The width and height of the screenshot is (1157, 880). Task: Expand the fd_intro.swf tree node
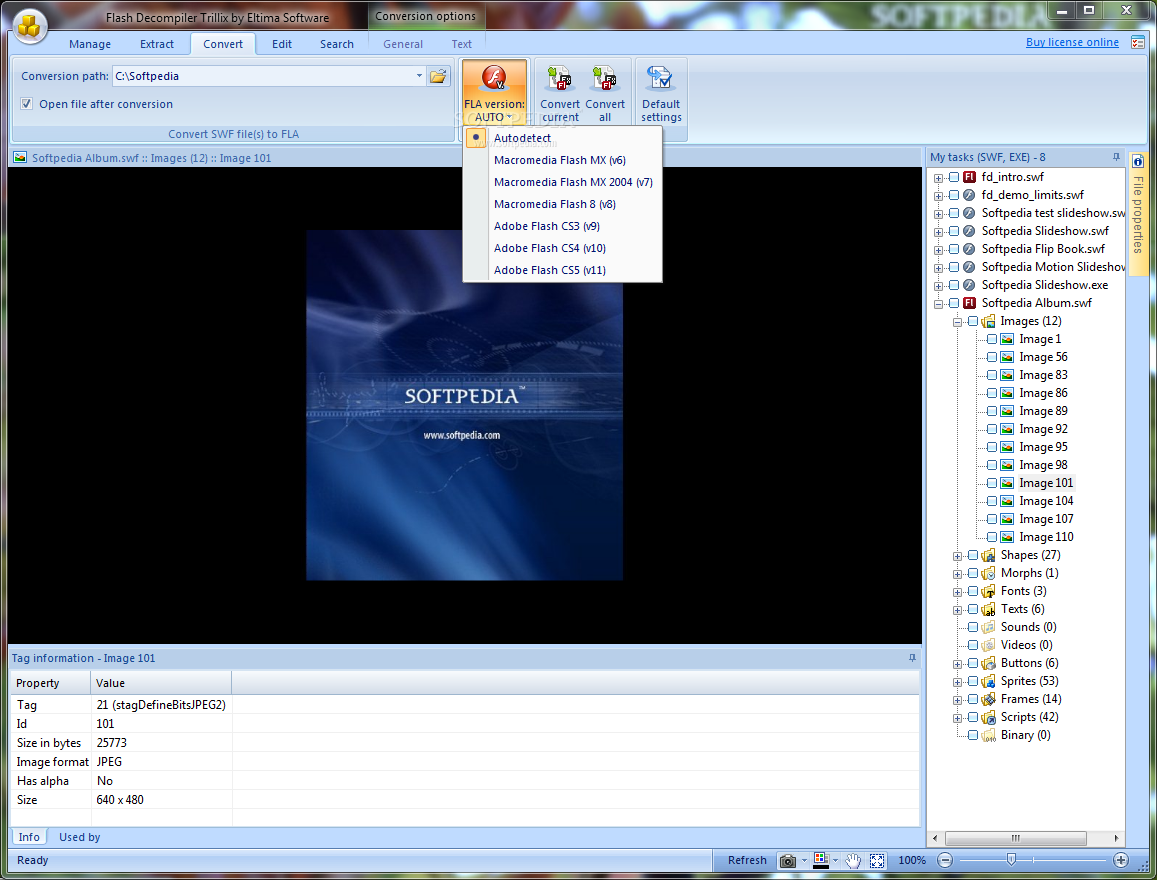[939, 178]
